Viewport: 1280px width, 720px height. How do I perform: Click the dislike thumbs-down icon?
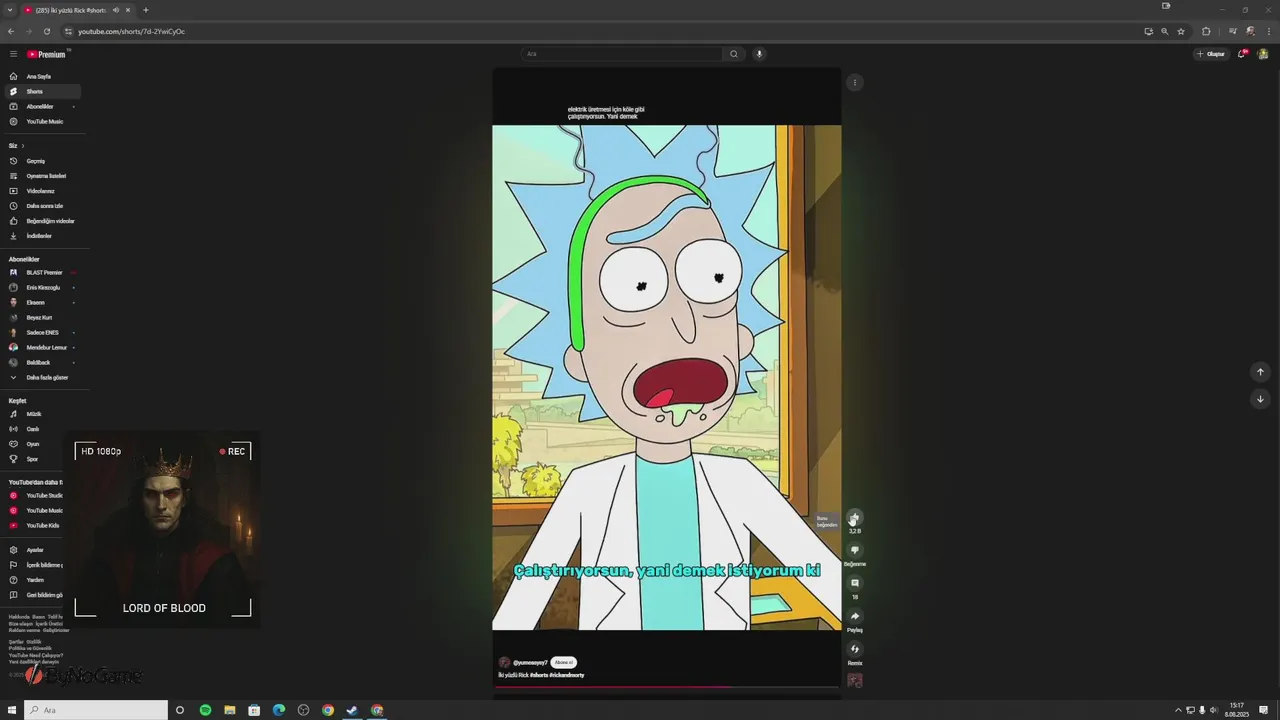[854, 550]
